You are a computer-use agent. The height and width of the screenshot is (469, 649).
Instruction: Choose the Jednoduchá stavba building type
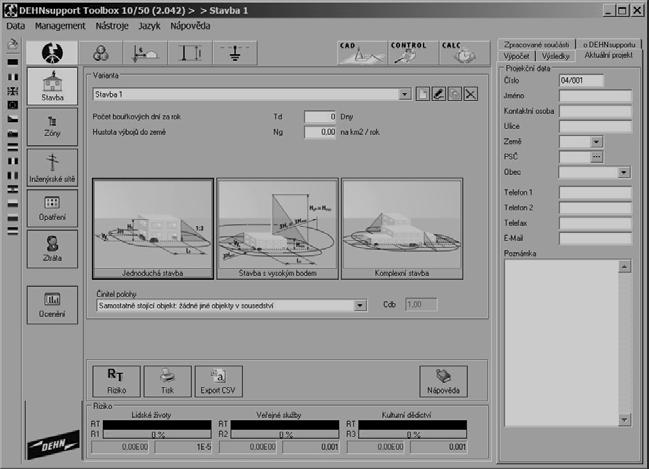[x=153, y=229]
